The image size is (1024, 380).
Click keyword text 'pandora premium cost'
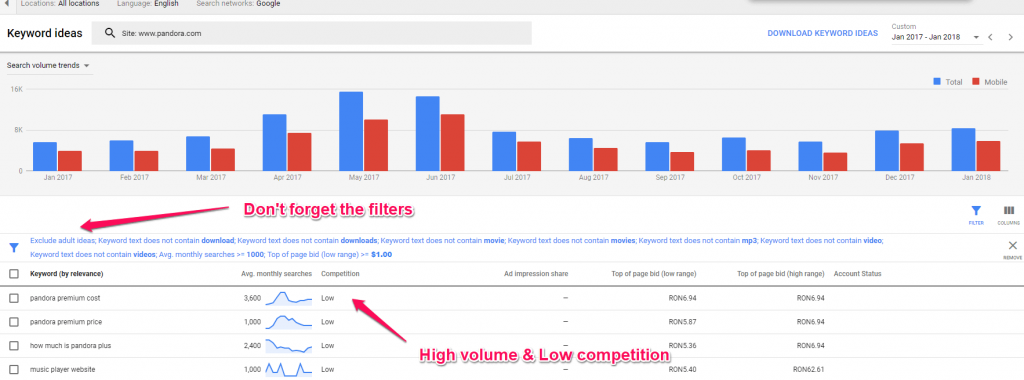pos(65,298)
